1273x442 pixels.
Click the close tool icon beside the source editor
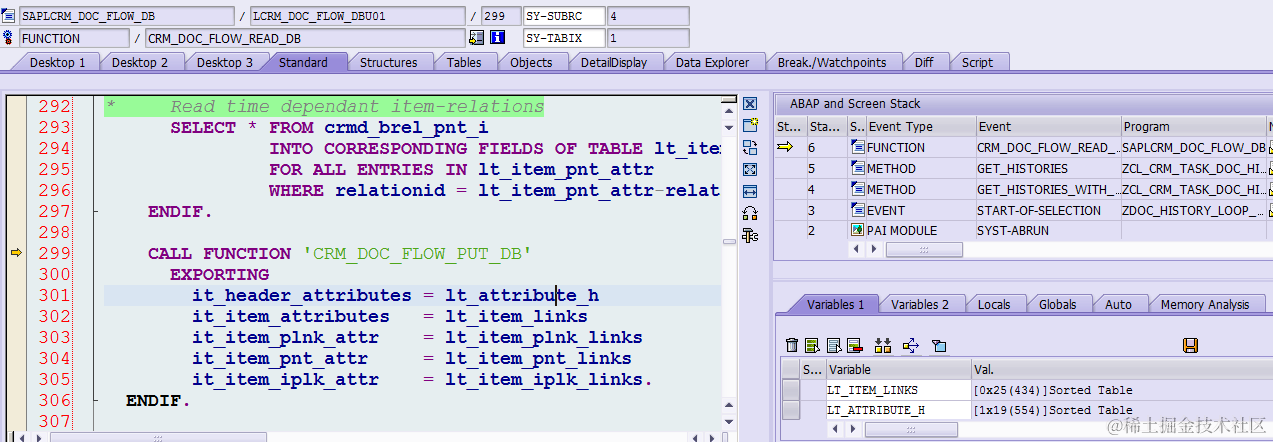(751, 103)
